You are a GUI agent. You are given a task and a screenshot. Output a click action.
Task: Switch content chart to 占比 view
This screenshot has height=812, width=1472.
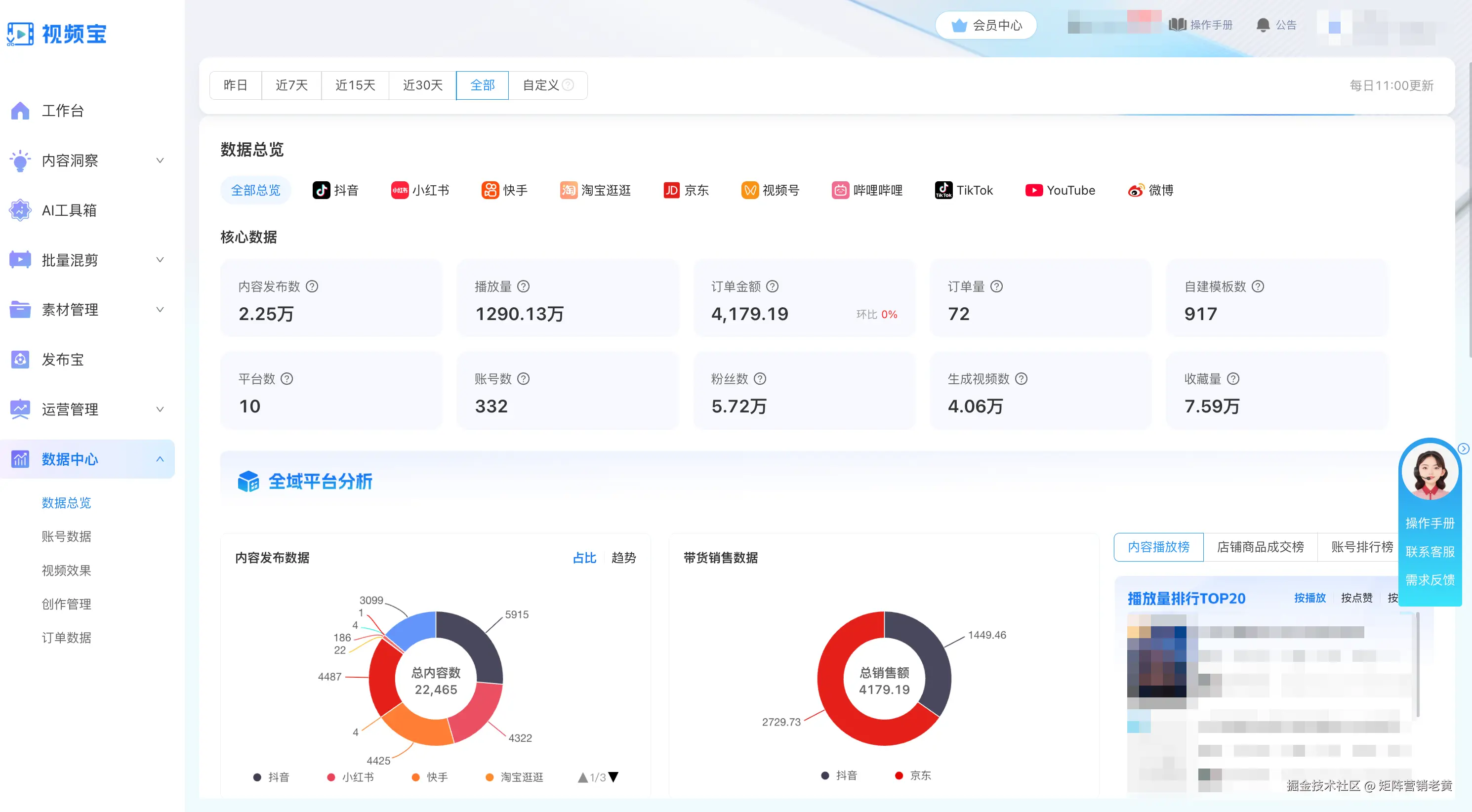pyautogui.click(x=584, y=558)
